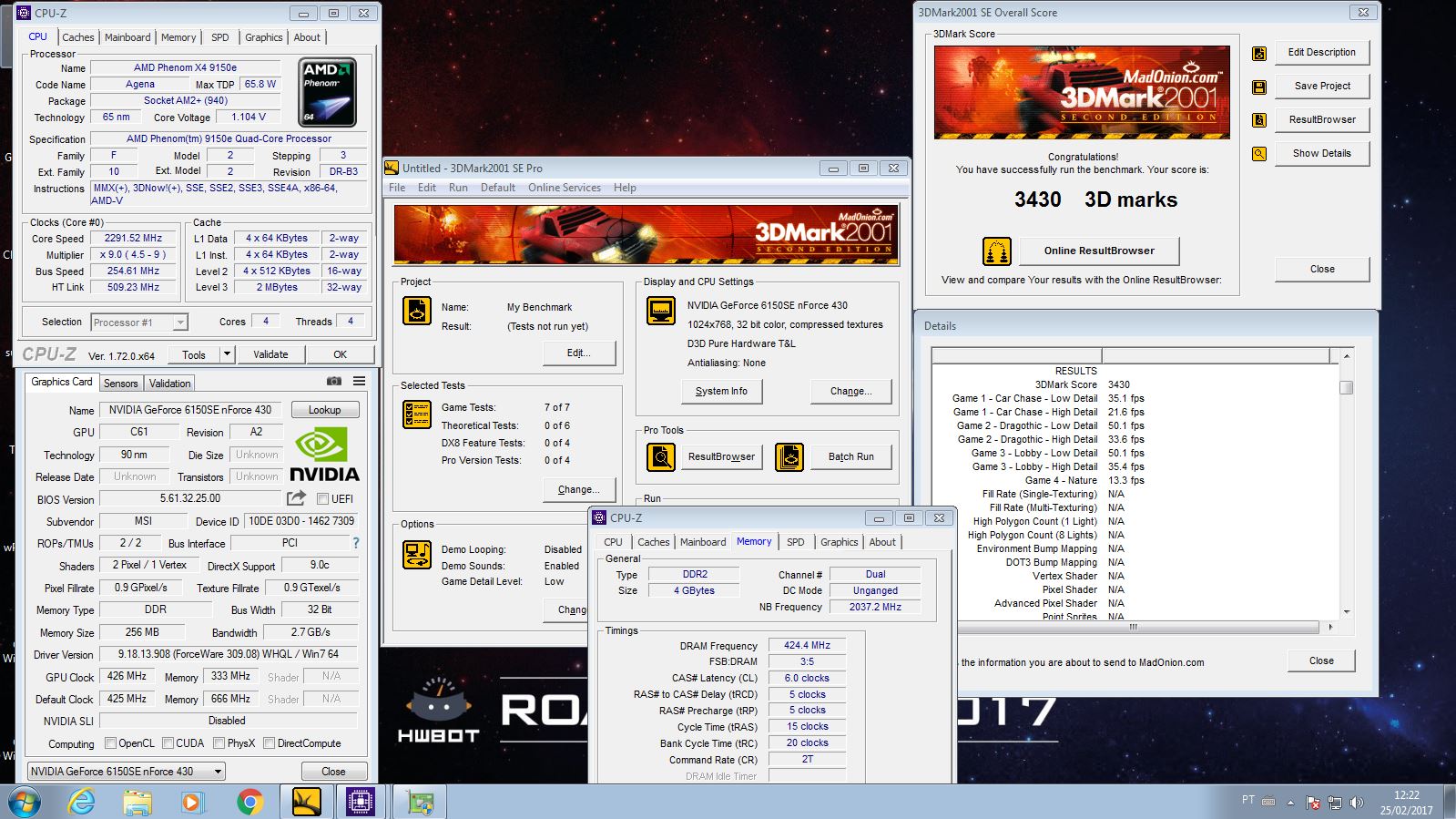
Task: Click the Selected Tests checklist icon
Action: [x=417, y=415]
